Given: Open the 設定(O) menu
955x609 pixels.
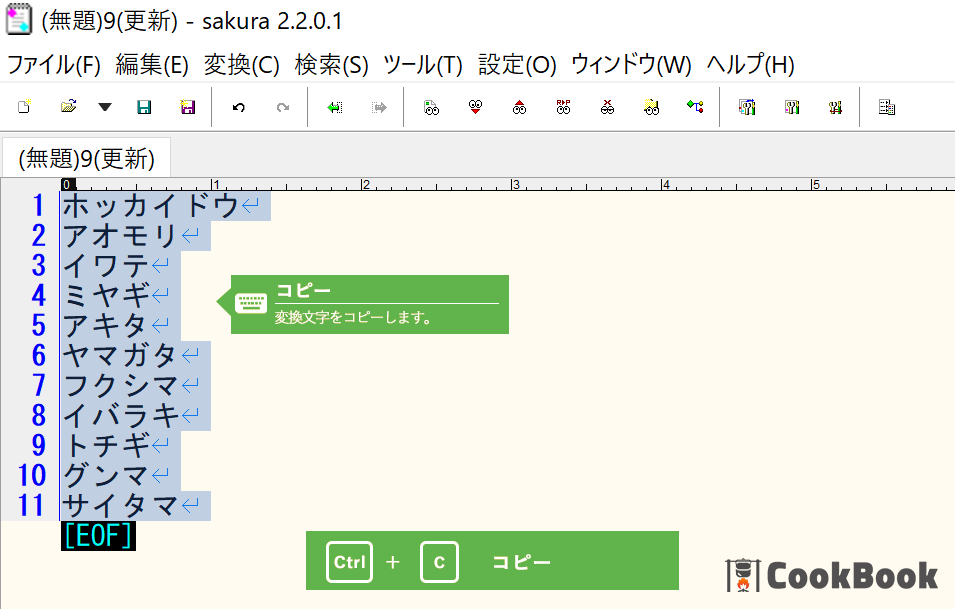Looking at the screenshot, I should [x=517, y=65].
